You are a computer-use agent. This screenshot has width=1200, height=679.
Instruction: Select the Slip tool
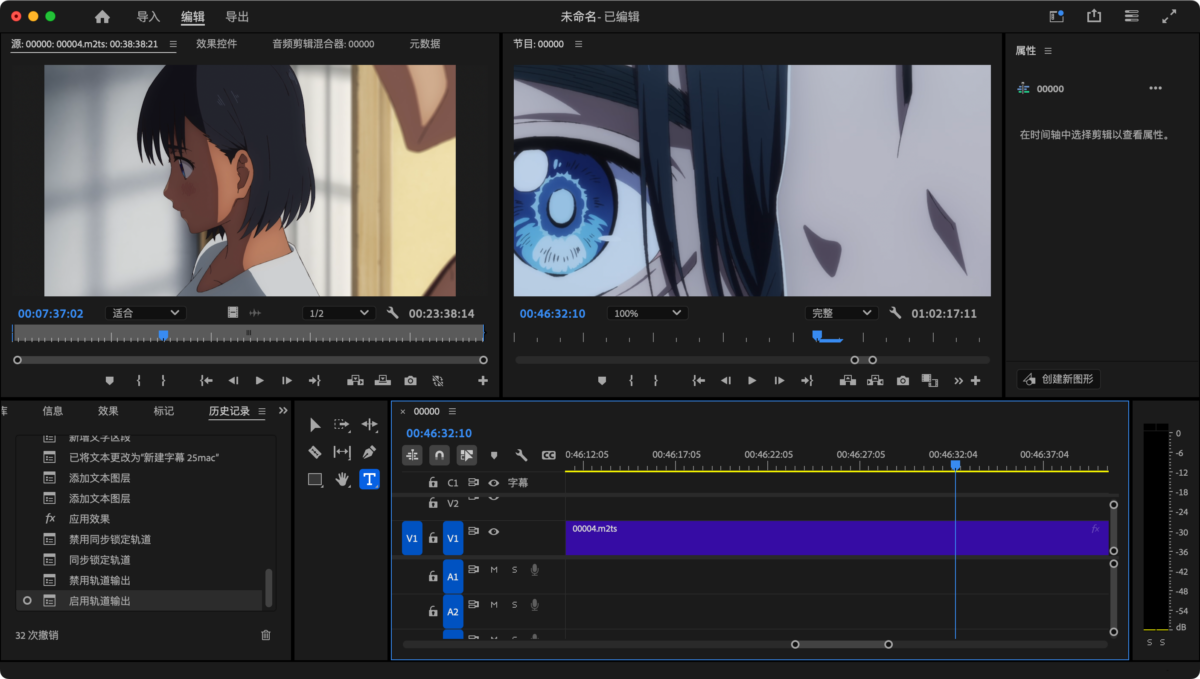click(x=342, y=452)
